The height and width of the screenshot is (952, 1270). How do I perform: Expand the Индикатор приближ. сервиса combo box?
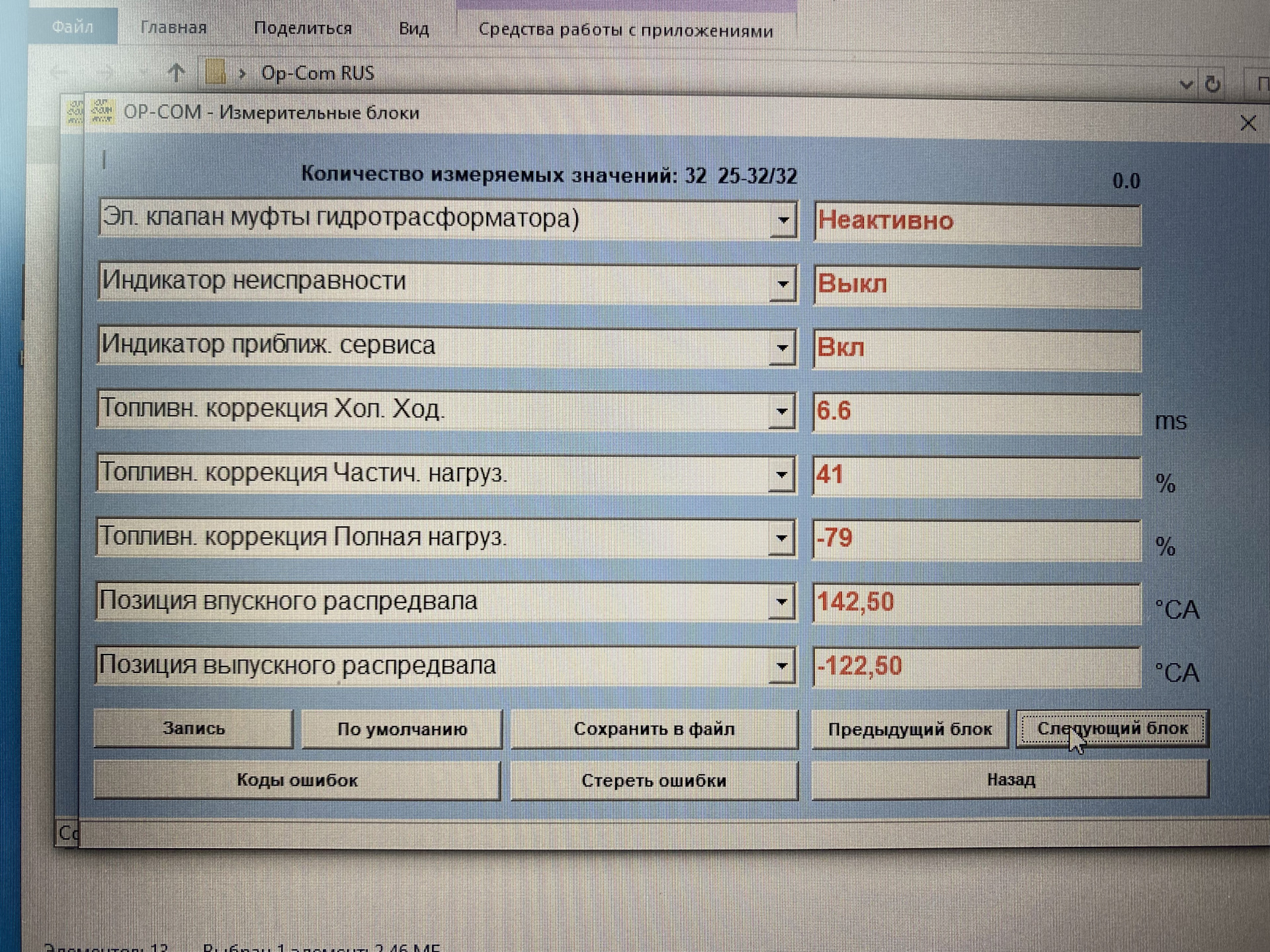click(x=782, y=348)
